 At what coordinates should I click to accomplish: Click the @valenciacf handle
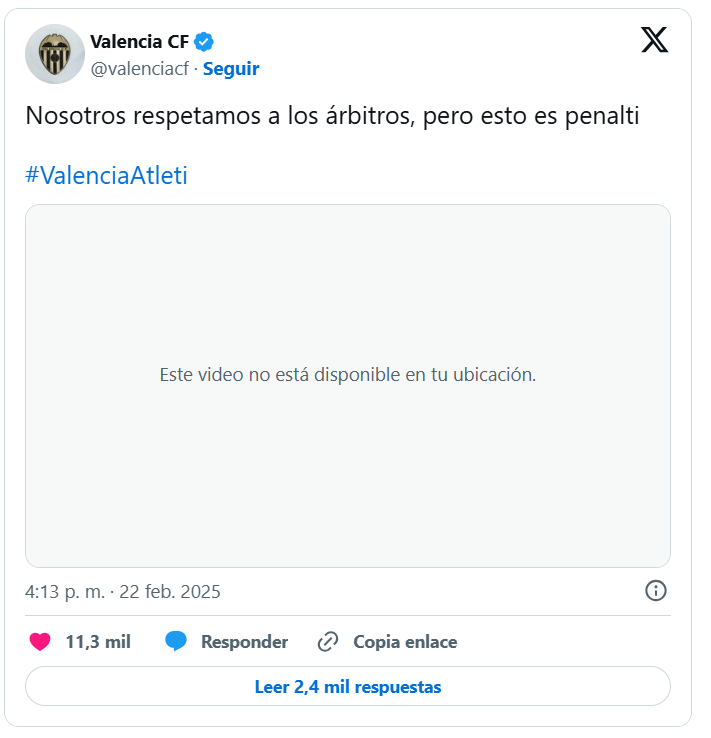click(140, 69)
